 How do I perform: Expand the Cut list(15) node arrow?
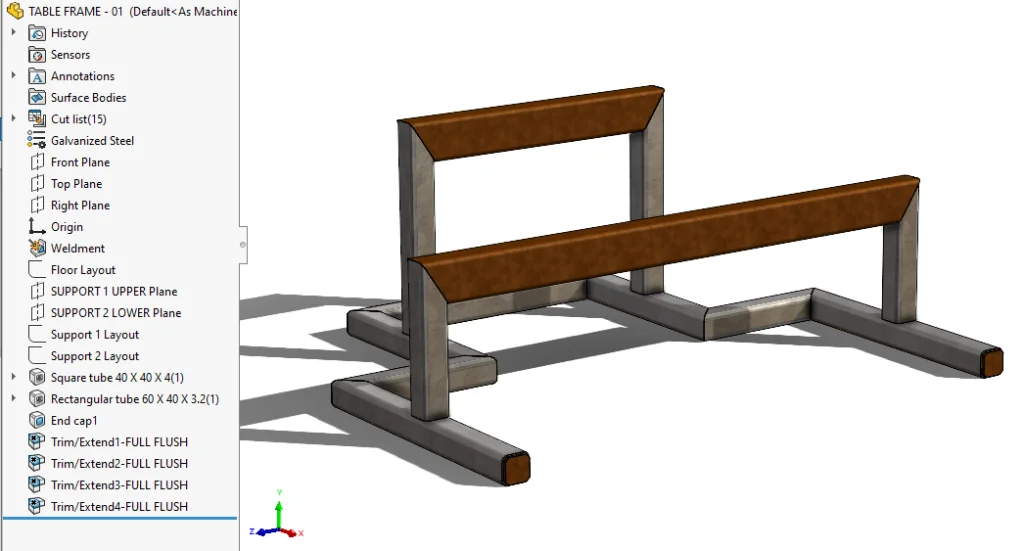pyautogui.click(x=14, y=118)
